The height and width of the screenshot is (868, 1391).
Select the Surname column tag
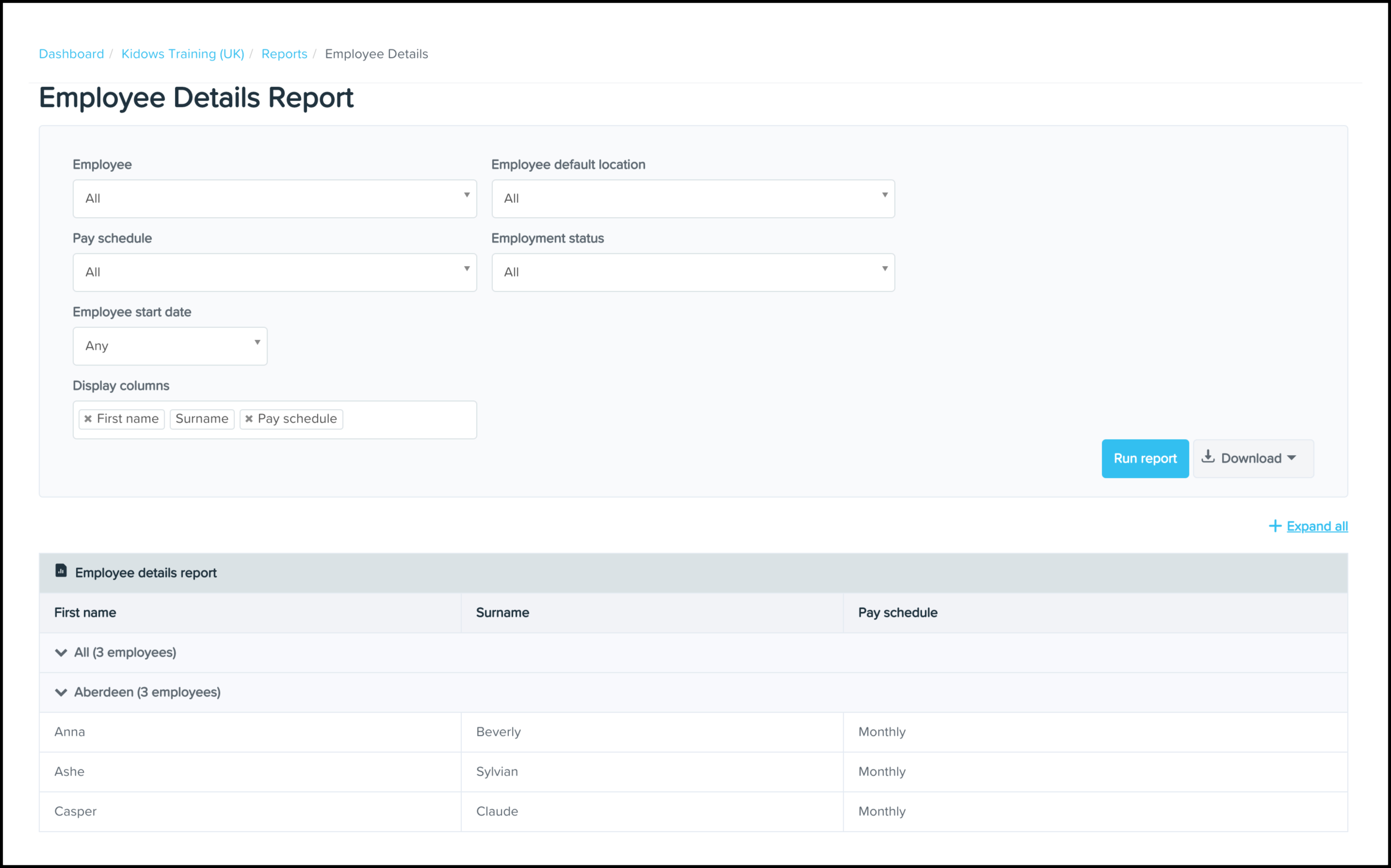click(202, 419)
